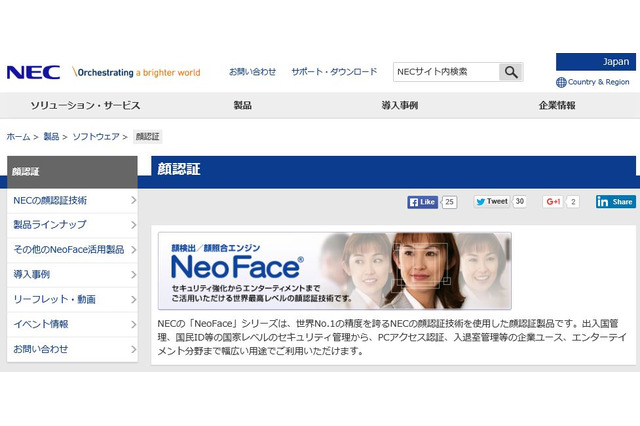Open the お問い合わせ header link
640x426 pixels.
tap(252, 72)
